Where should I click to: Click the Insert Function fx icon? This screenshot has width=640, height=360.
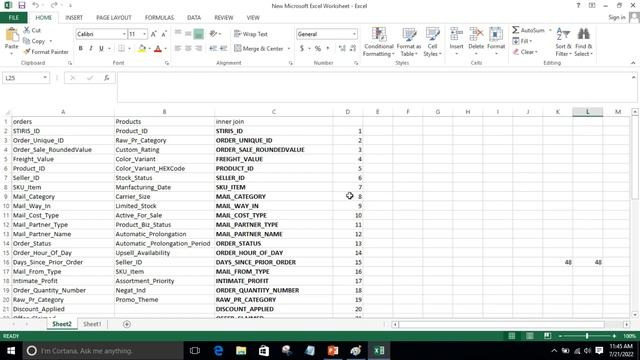(x=107, y=78)
